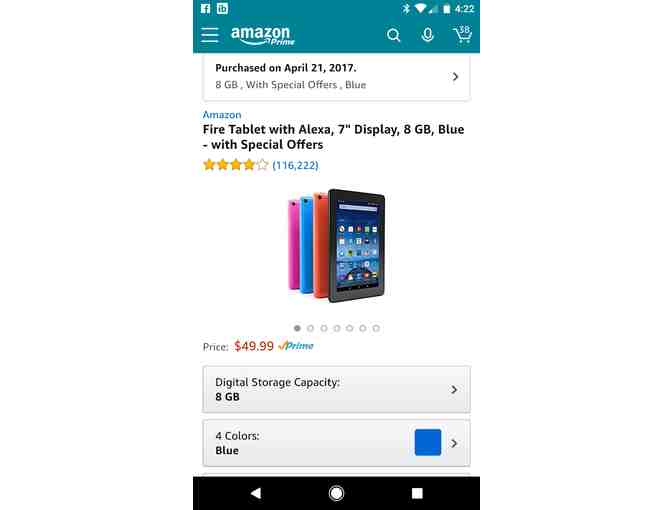Expand the Purchased on April 21, 2017 details
The height and width of the screenshot is (510, 672).
tap(336, 77)
